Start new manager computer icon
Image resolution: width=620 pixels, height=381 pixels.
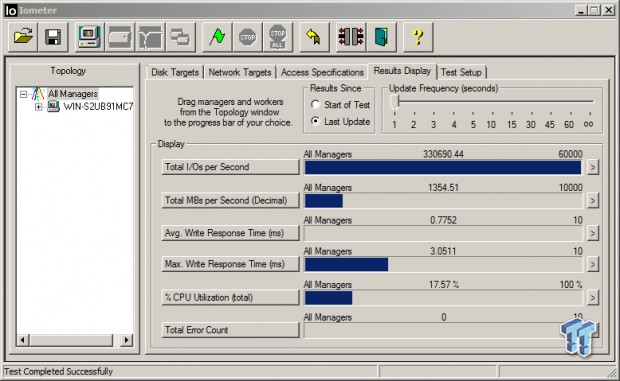coord(89,37)
